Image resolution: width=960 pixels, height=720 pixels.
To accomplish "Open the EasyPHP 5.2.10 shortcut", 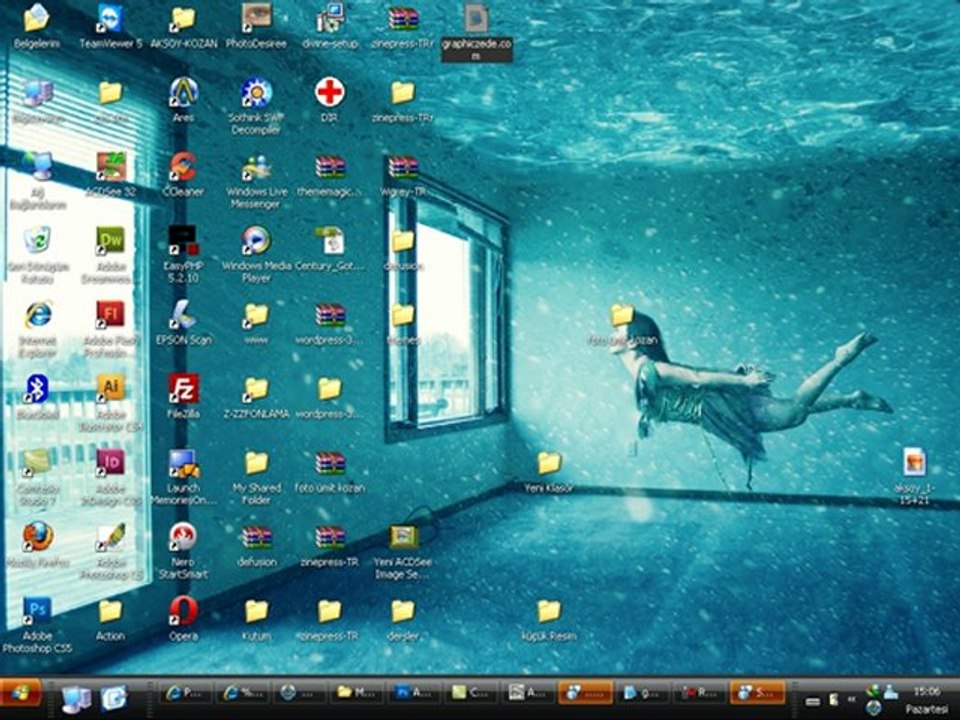I will pyautogui.click(x=183, y=241).
